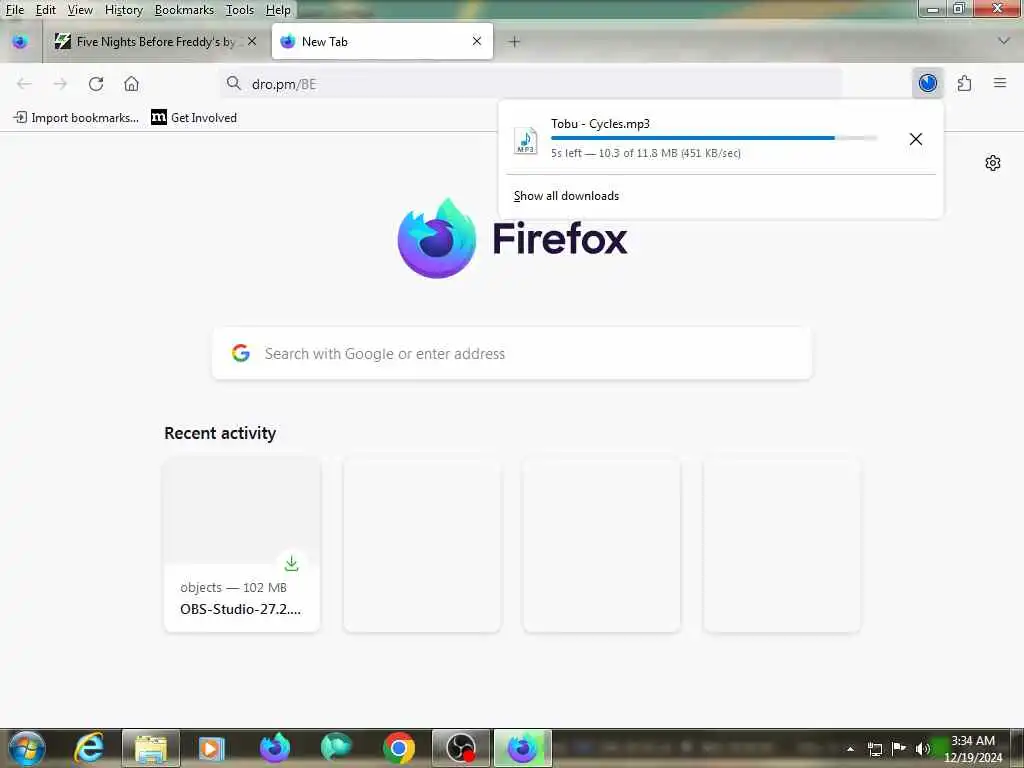Click the Recent activity heading
This screenshot has width=1024, height=768.
[220, 433]
